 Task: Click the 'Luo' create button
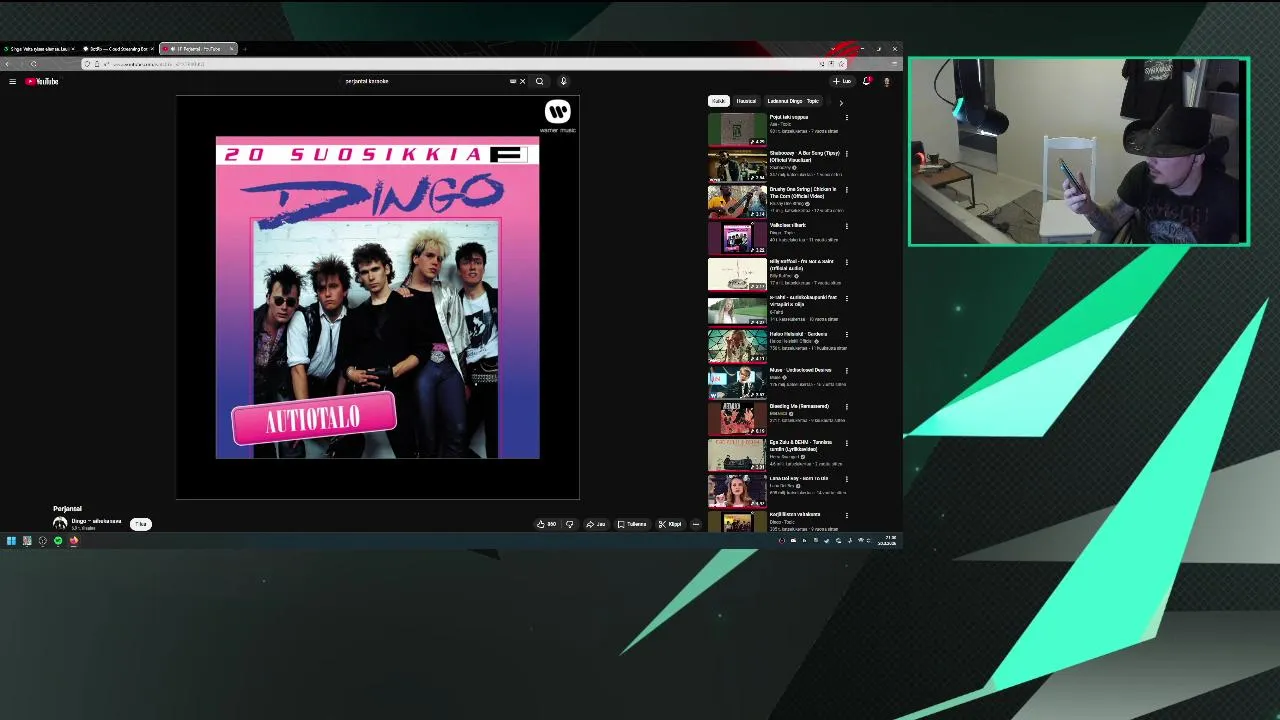tap(842, 81)
